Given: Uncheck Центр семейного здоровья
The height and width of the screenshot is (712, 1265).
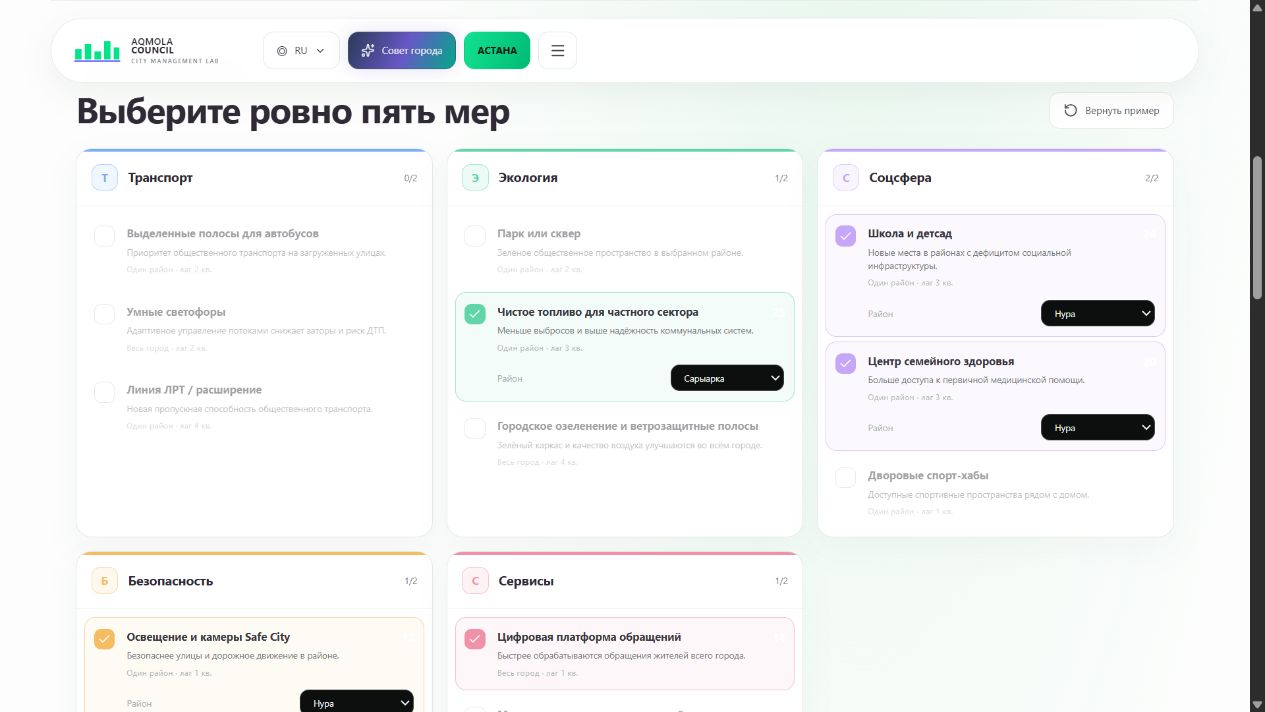Looking at the screenshot, I should click(846, 363).
